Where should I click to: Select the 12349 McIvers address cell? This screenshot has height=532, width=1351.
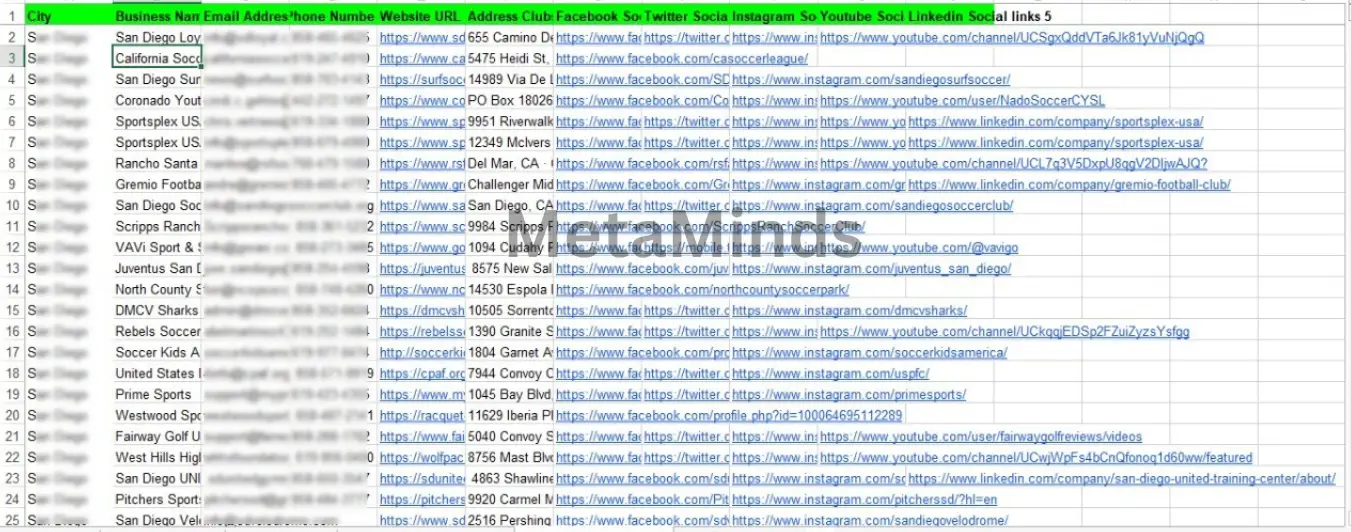tap(510, 143)
